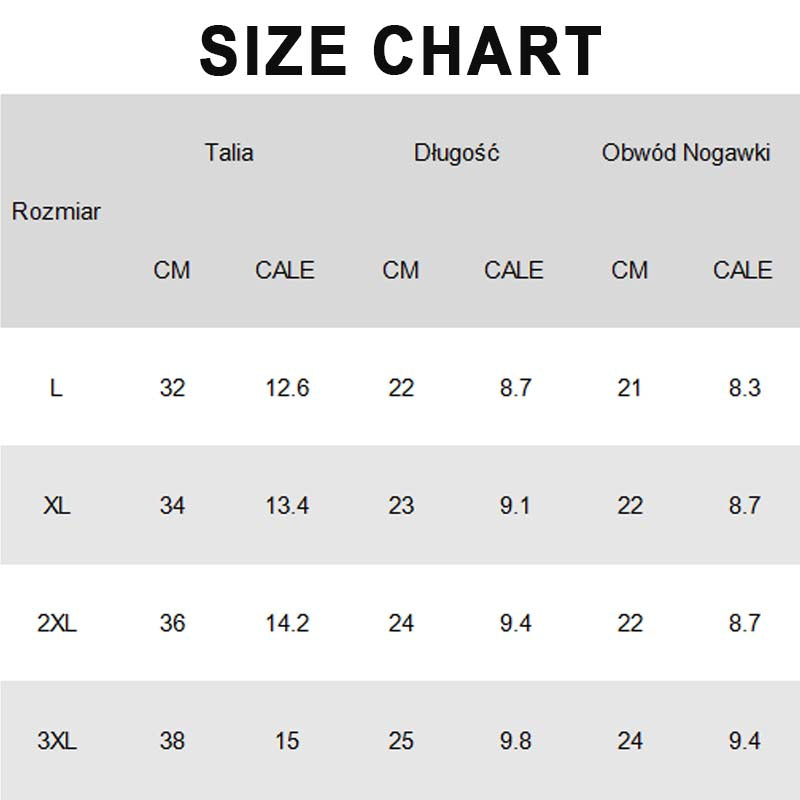Viewport: 800px width, 800px height.
Task: Select the 24 cm leg value for 3XL
Action: tap(630, 742)
